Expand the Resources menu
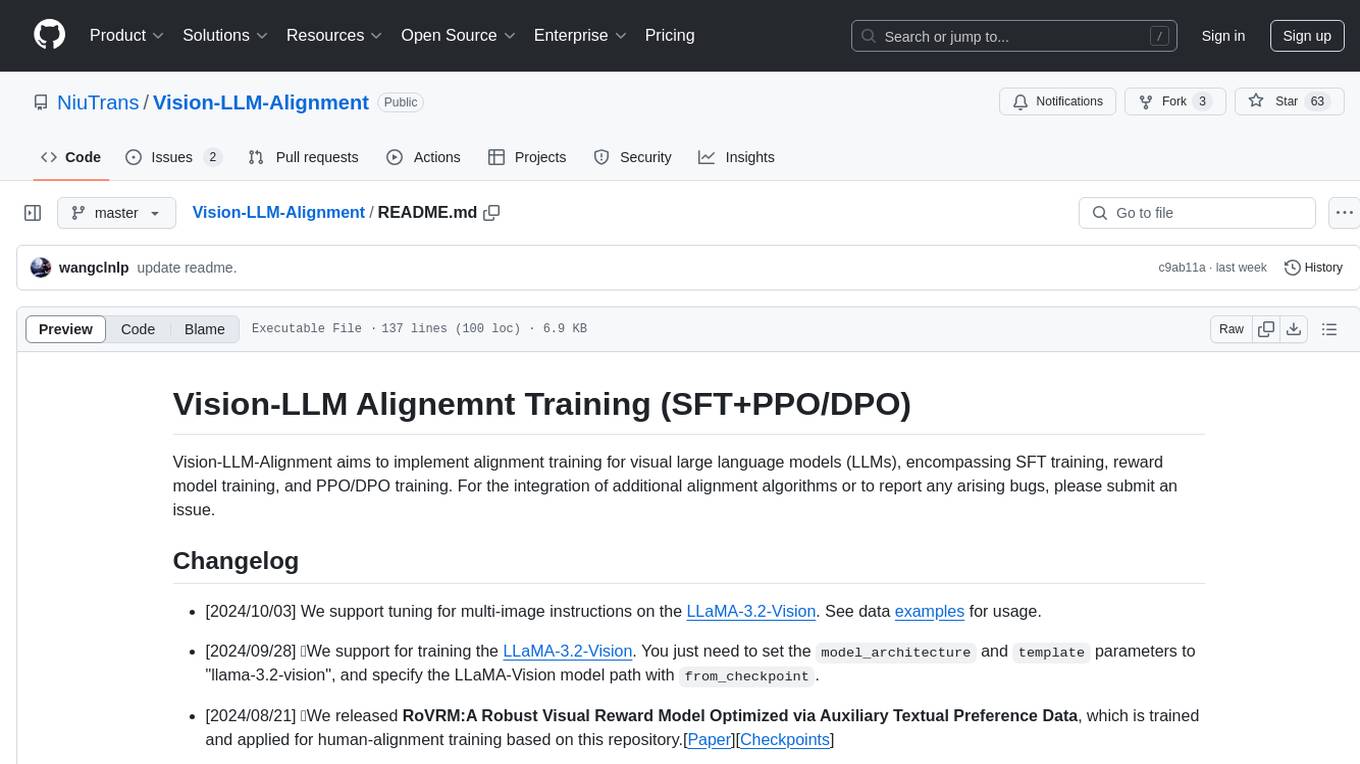1360x764 pixels. tap(334, 35)
